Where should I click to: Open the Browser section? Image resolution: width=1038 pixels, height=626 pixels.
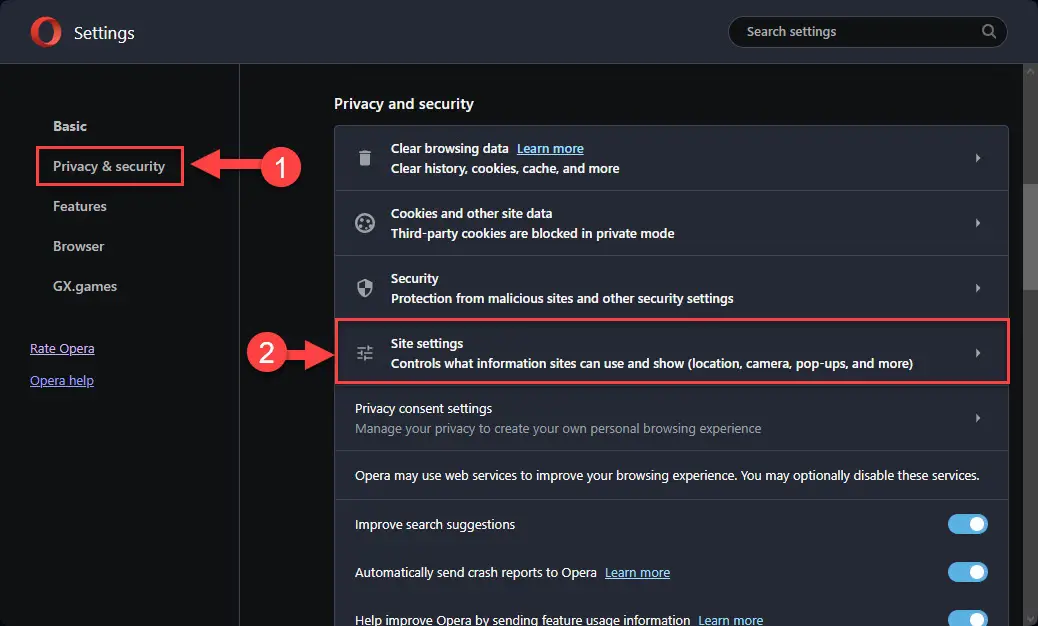[78, 246]
